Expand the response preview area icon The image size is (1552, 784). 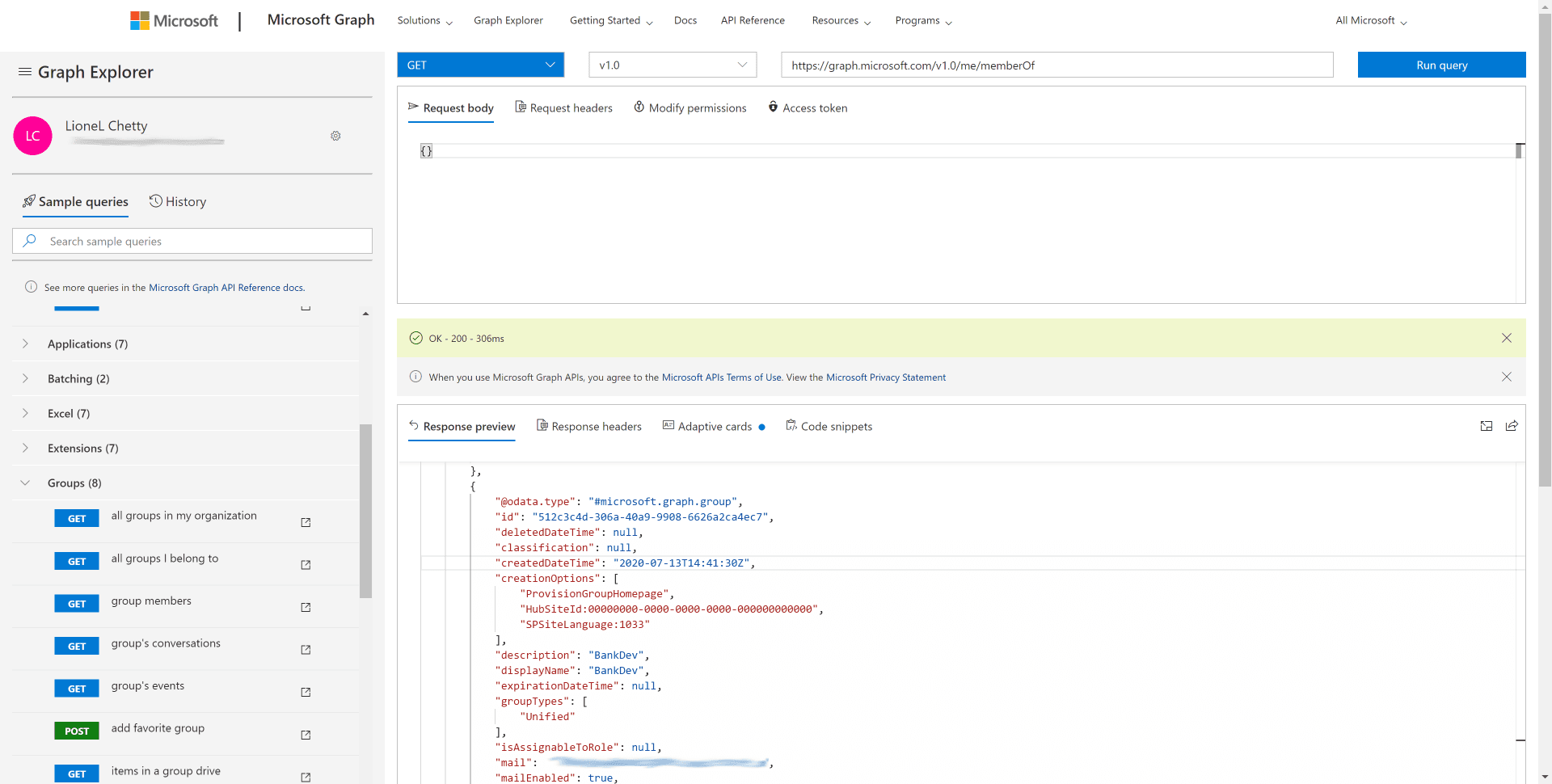coord(1487,426)
